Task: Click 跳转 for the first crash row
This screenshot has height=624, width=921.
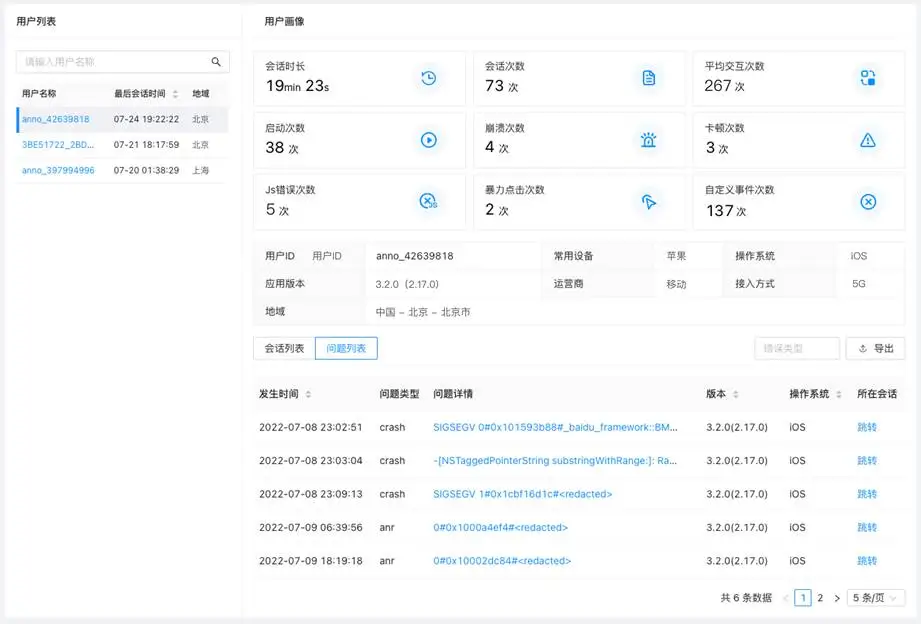Action: [866, 427]
